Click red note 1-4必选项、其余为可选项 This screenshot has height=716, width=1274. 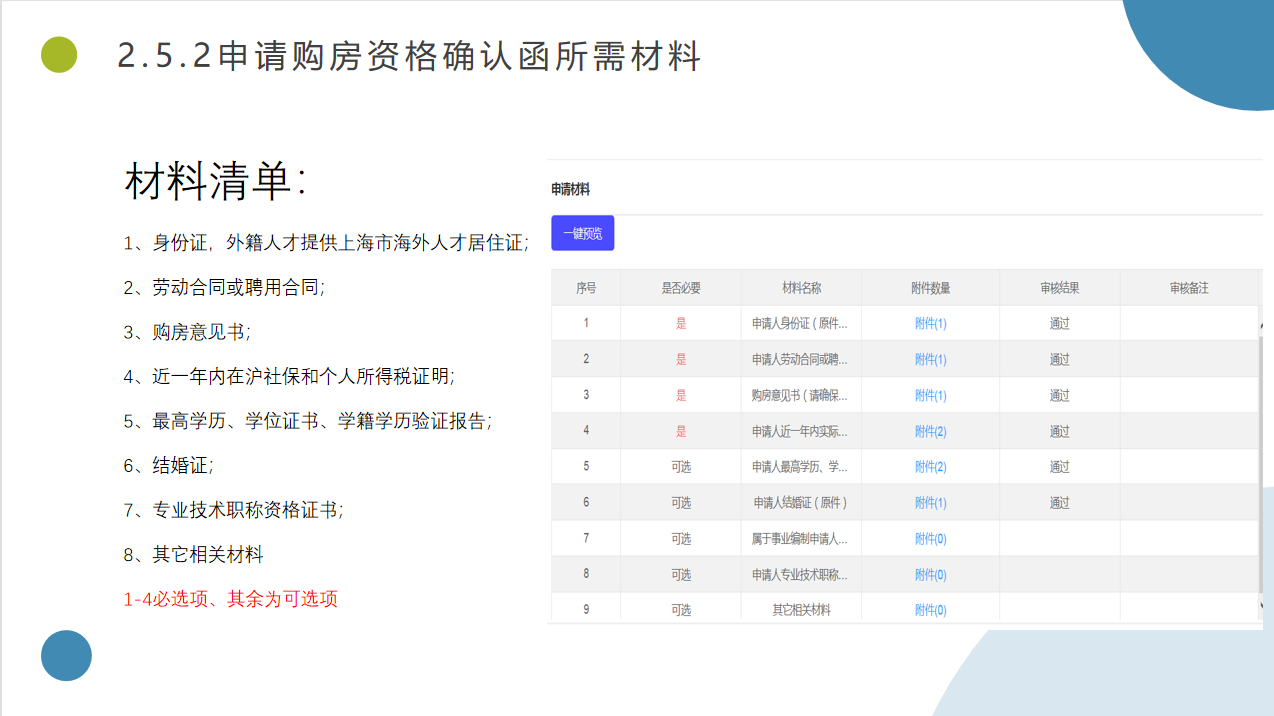(230, 599)
